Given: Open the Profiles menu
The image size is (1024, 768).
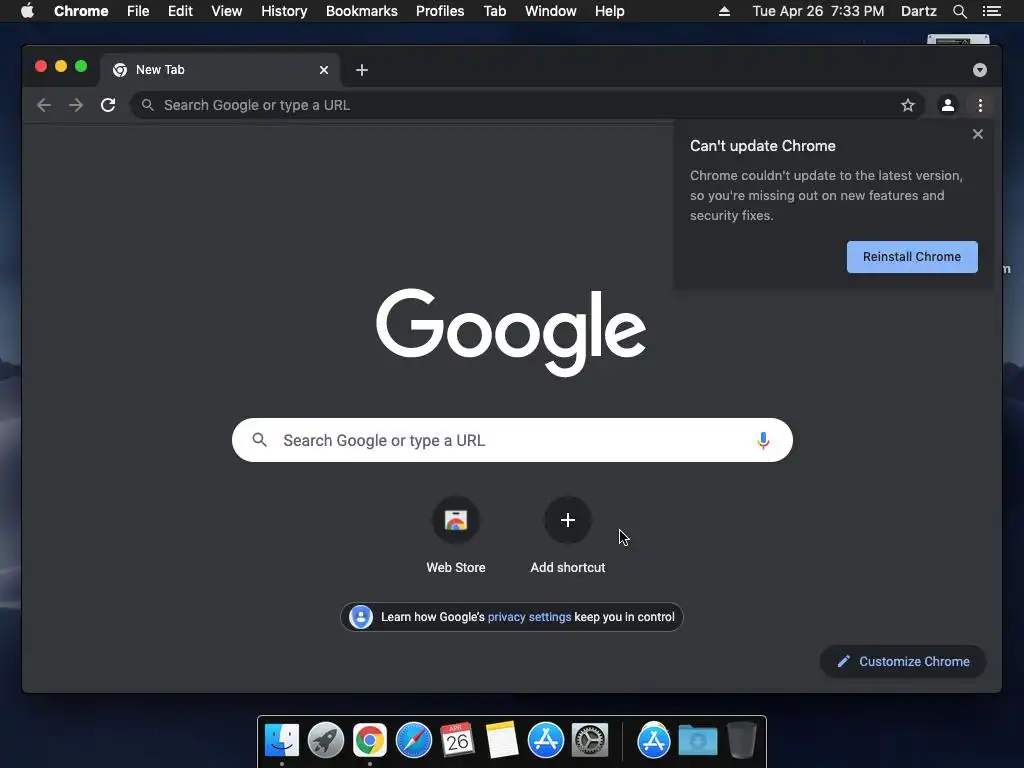Looking at the screenshot, I should [x=440, y=11].
